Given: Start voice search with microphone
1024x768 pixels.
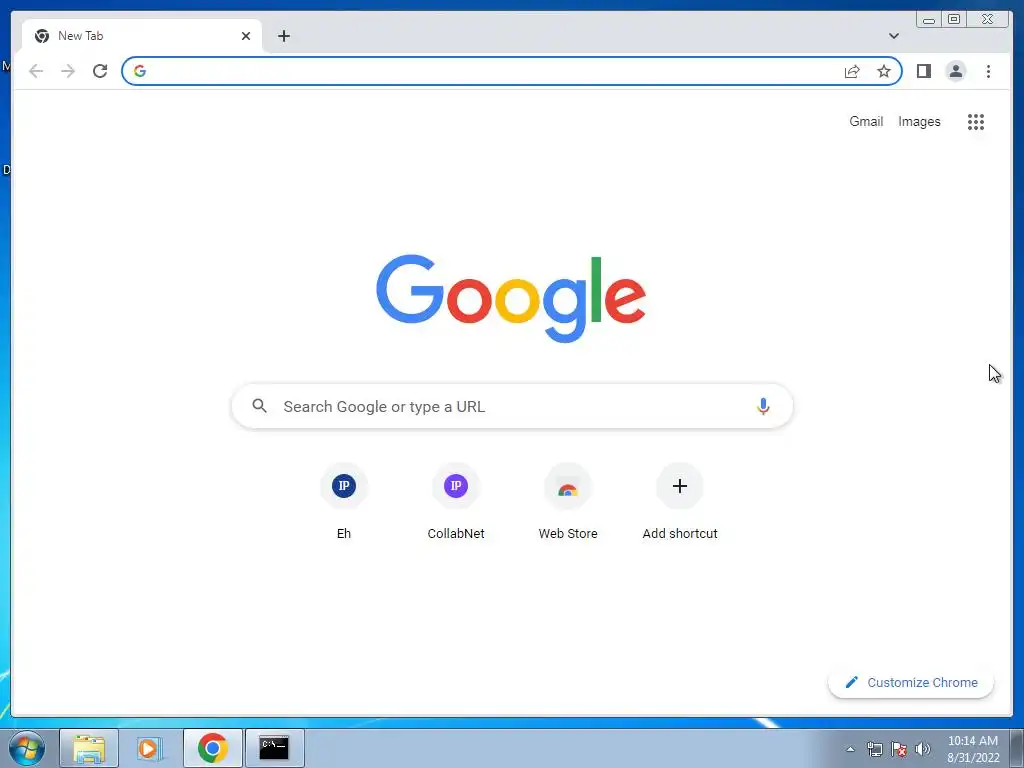Looking at the screenshot, I should coord(763,406).
